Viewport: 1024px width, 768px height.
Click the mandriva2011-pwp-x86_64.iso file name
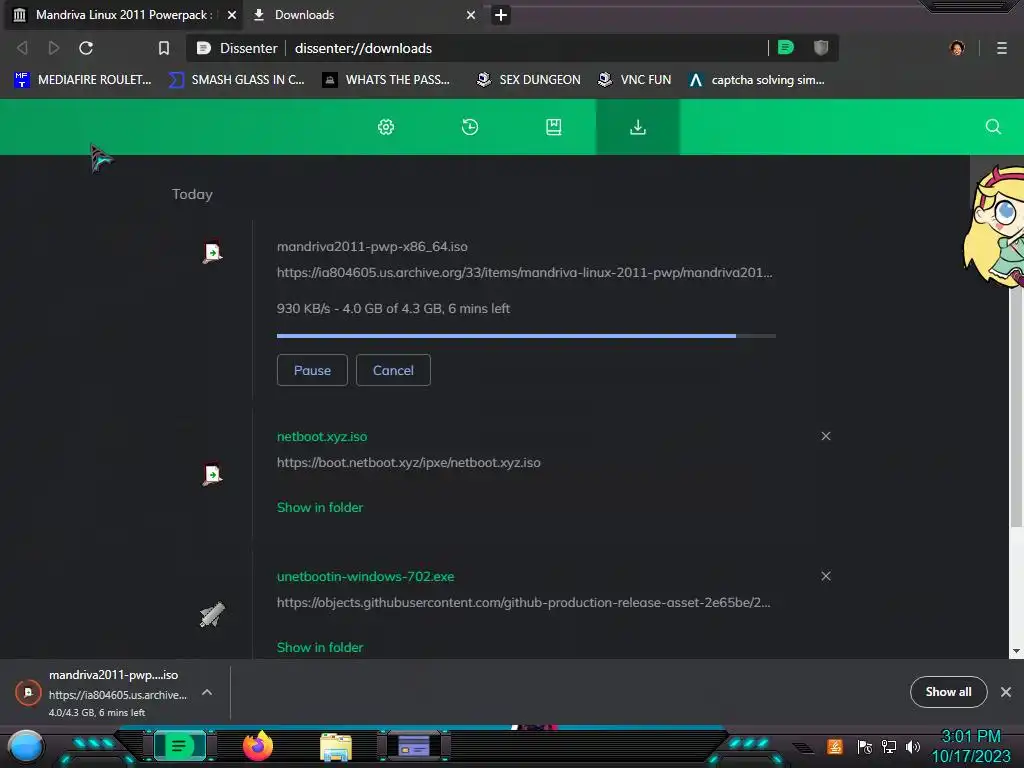point(372,247)
